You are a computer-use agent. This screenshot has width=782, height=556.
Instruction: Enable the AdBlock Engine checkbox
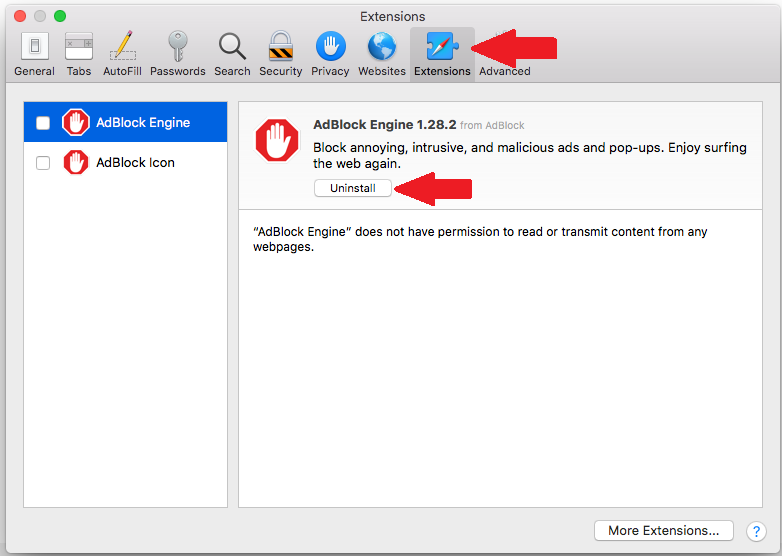pos(43,123)
